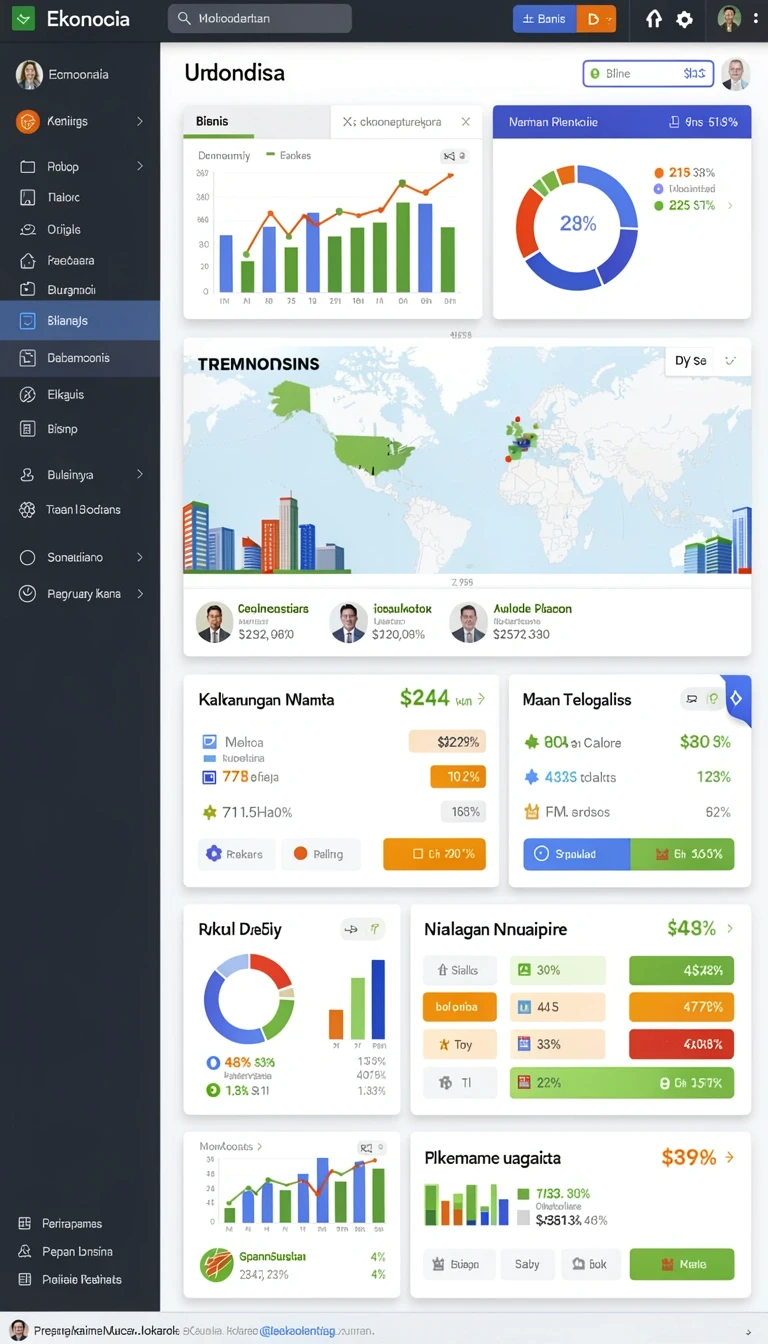Image resolution: width=768 pixels, height=1344 pixels.
Task: Open the home icon in top bar
Action: point(653,19)
